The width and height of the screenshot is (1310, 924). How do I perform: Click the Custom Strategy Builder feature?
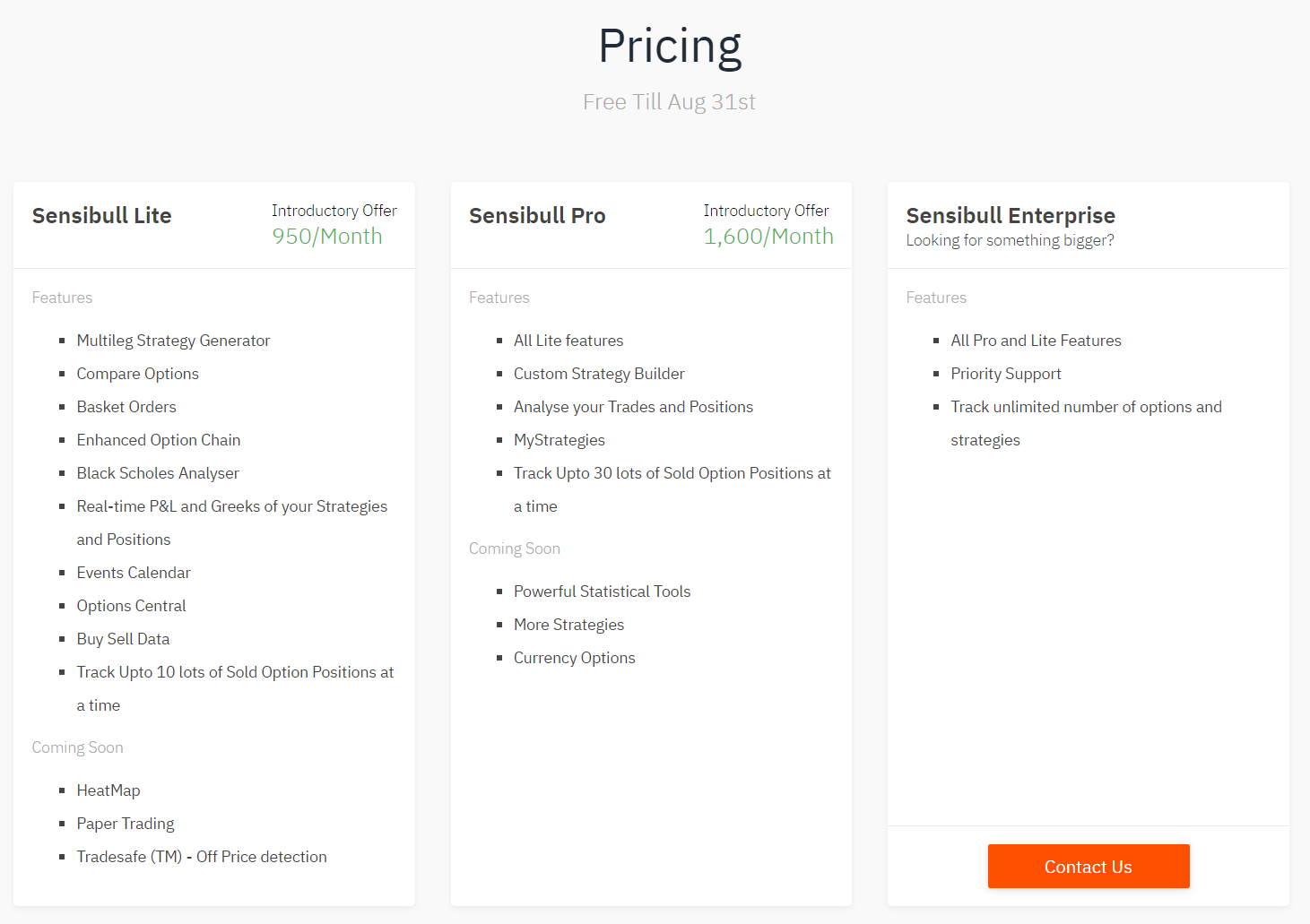coord(599,374)
